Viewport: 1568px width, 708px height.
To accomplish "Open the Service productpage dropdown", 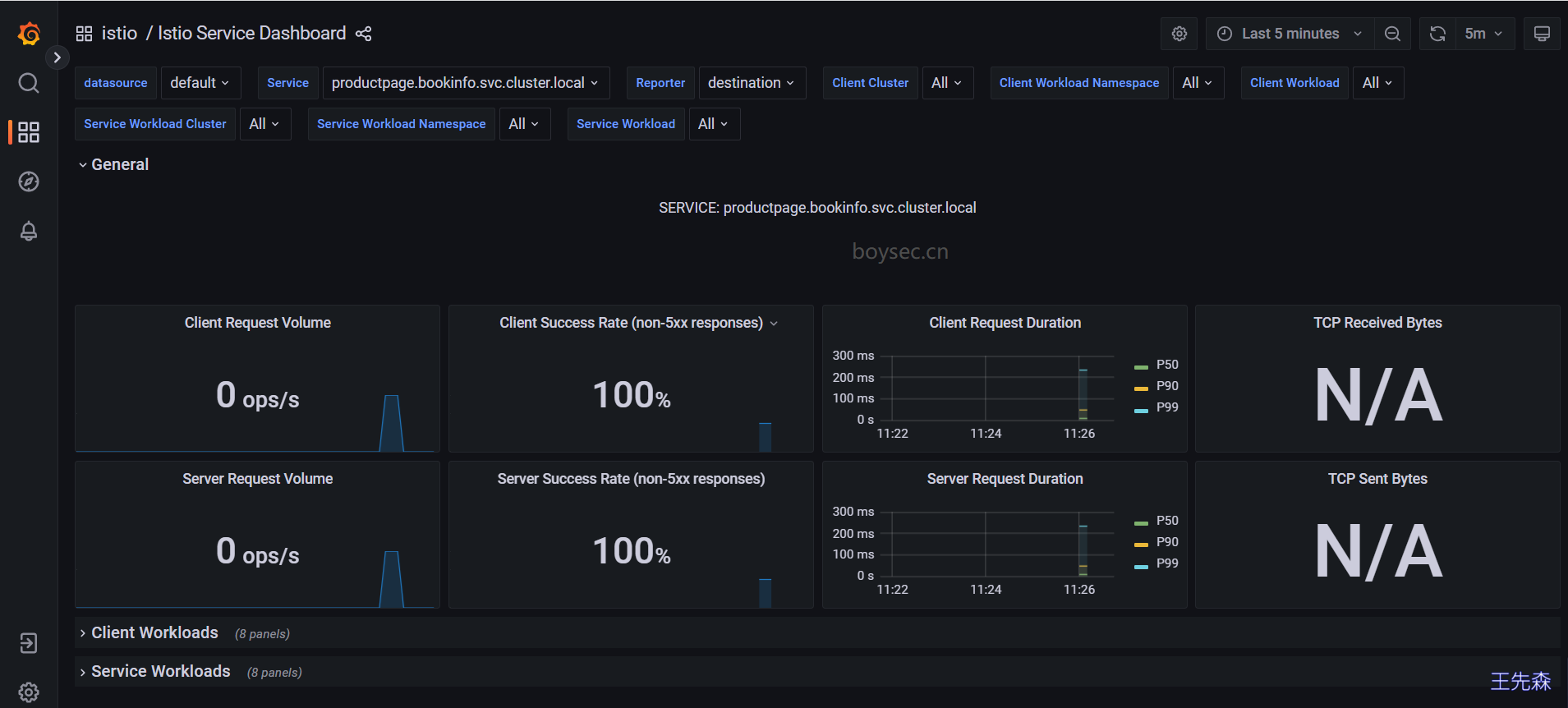I will 466,83.
